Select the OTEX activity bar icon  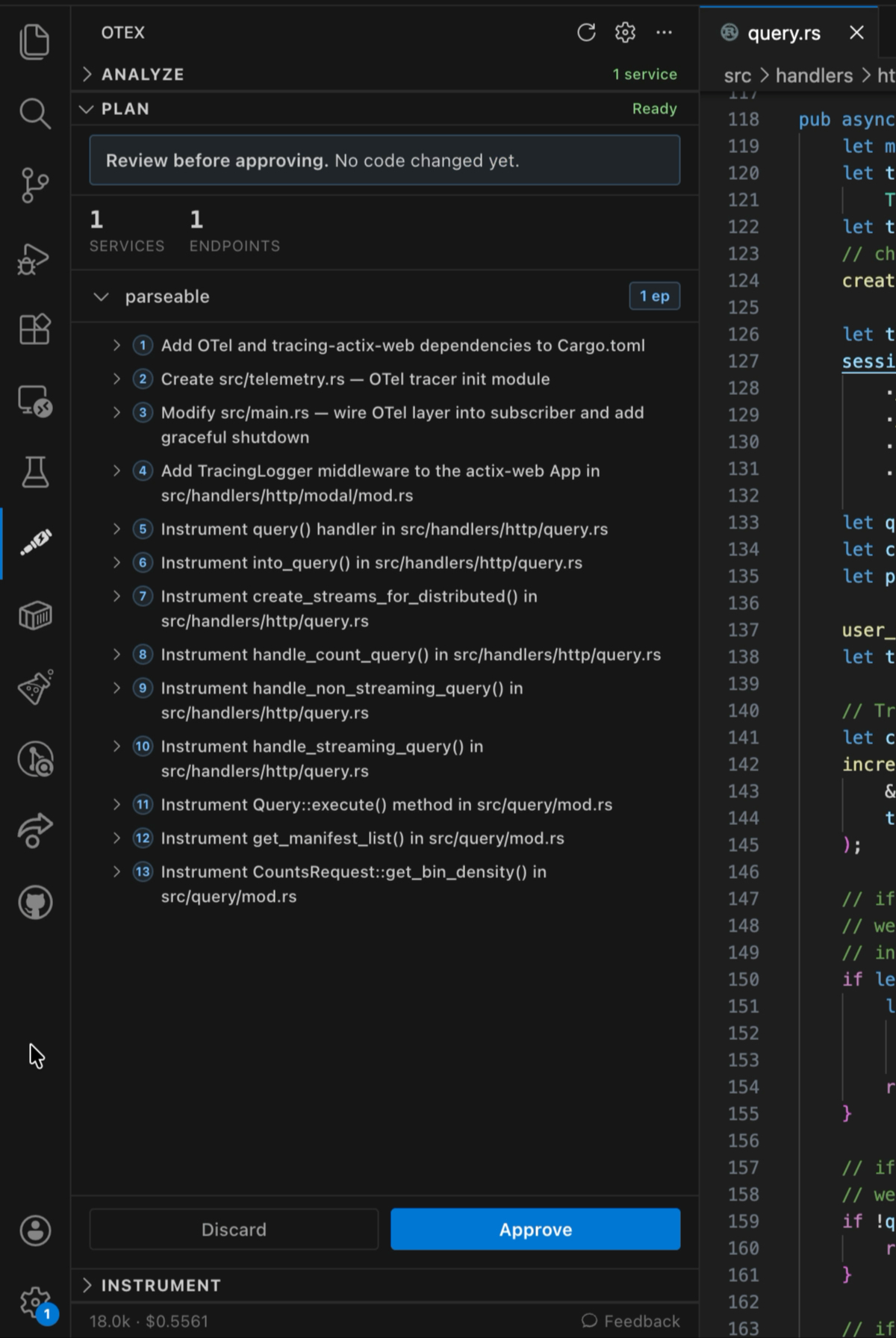34,543
